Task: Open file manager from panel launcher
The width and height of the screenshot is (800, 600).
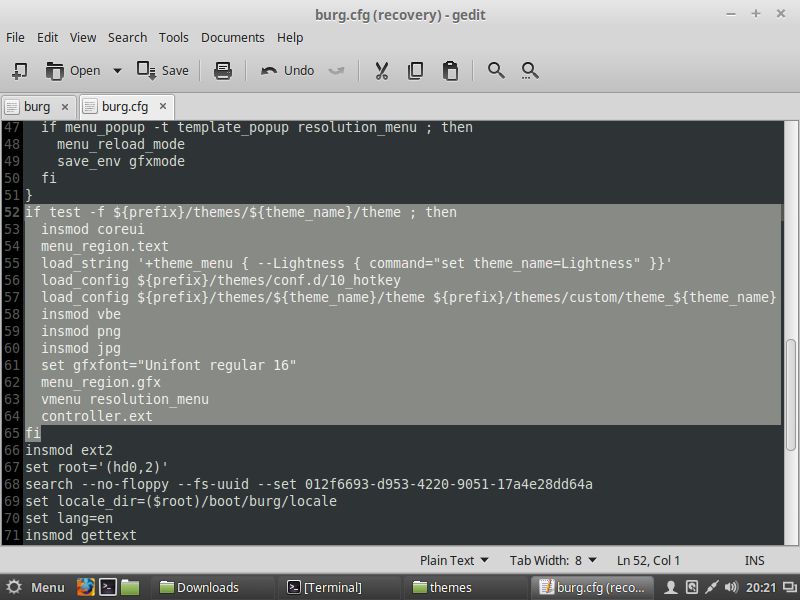Action: pyautogui.click(x=130, y=587)
